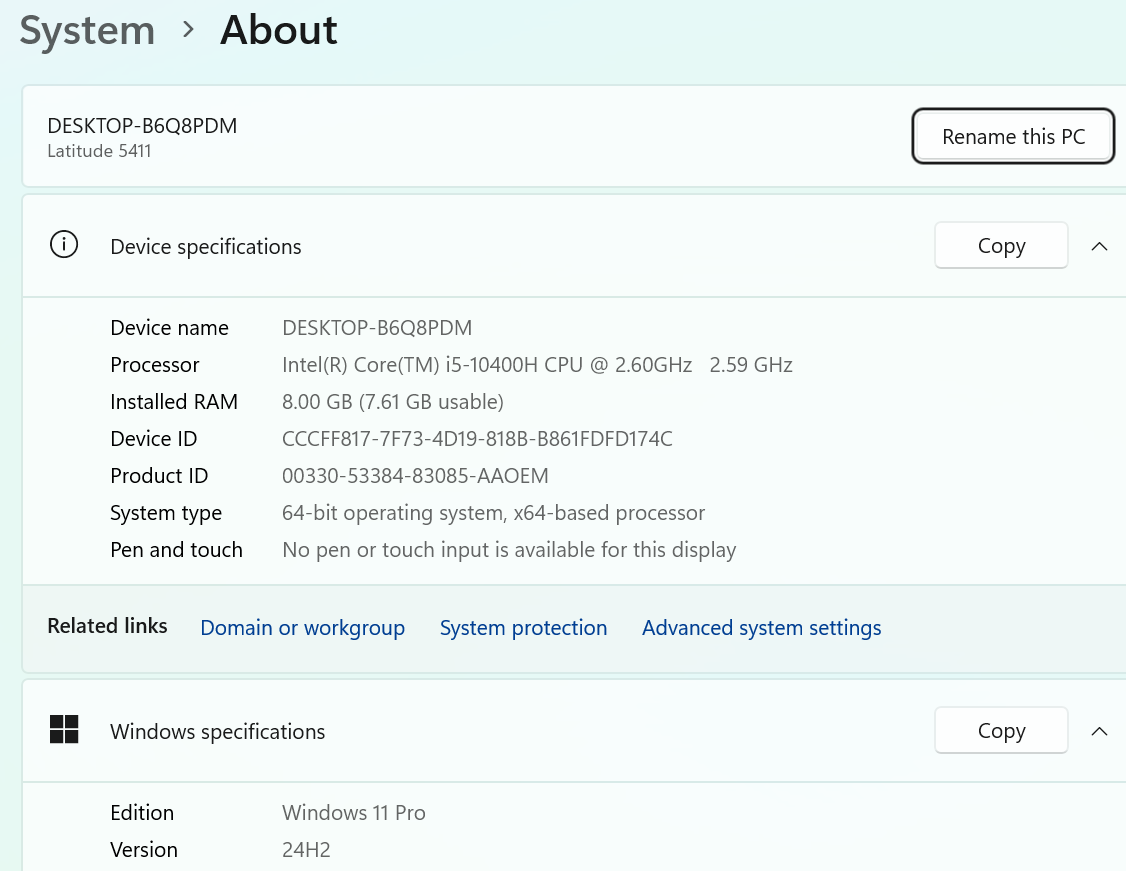The height and width of the screenshot is (871, 1126).
Task: Click DESKTOP-B6Q8PDM title in the top card
Action: 142,126
